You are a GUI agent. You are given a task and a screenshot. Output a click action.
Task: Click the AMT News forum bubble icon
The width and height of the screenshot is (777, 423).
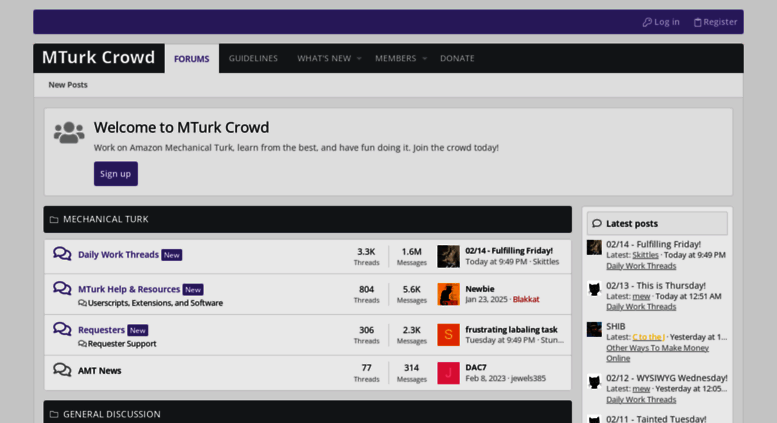pyautogui.click(x=62, y=370)
